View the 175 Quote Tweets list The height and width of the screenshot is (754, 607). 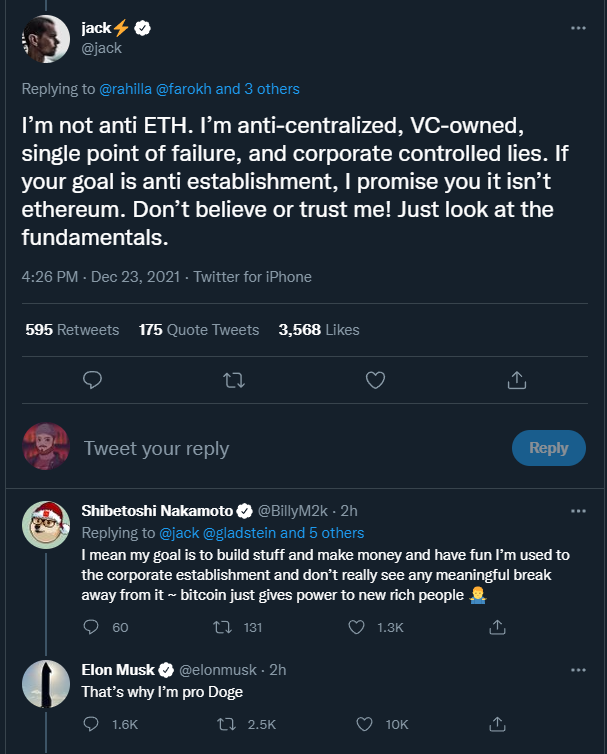199,330
